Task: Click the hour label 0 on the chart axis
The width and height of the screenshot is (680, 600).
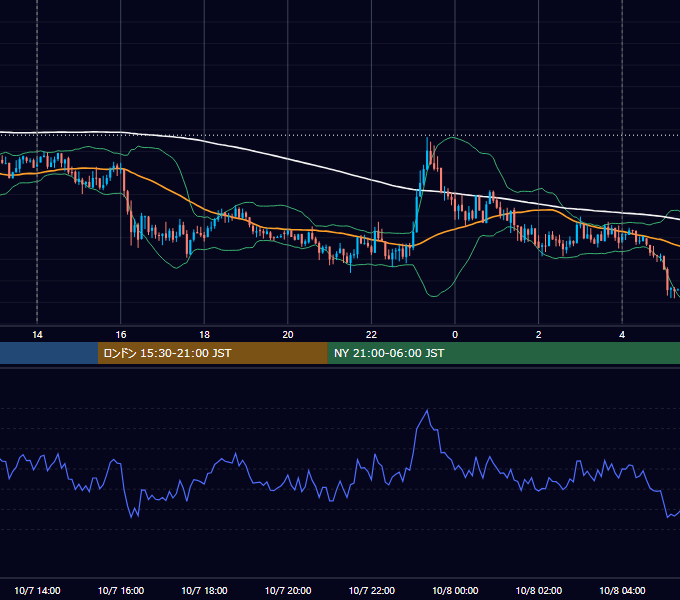Action: tap(455, 335)
